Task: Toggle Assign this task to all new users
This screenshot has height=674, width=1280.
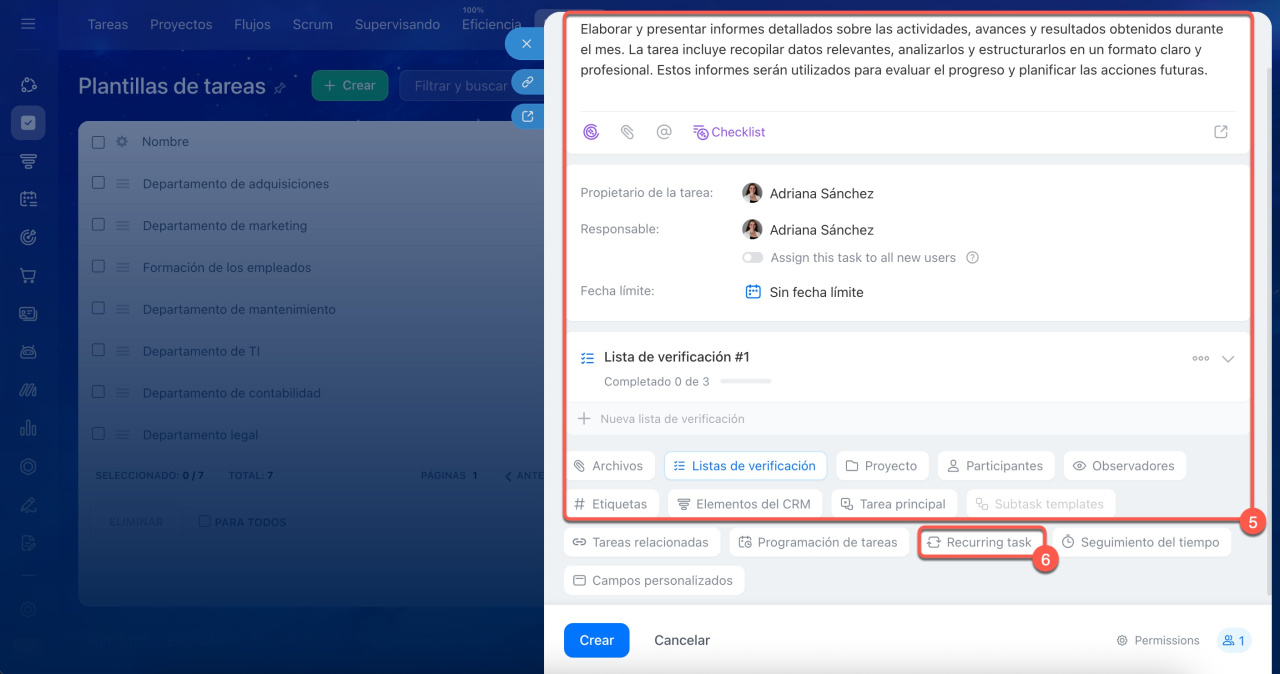Action: coord(752,258)
